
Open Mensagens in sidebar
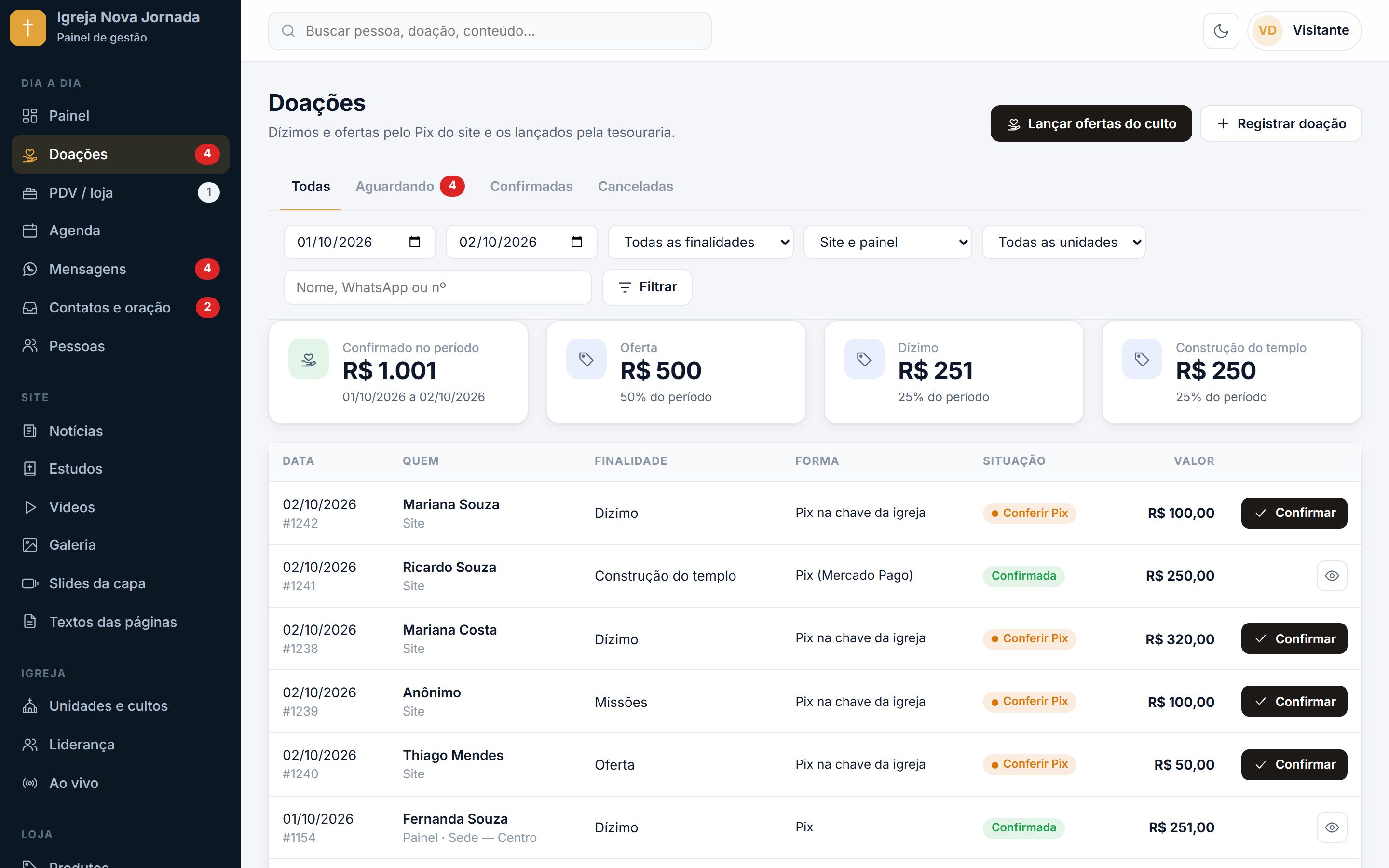(x=121, y=269)
